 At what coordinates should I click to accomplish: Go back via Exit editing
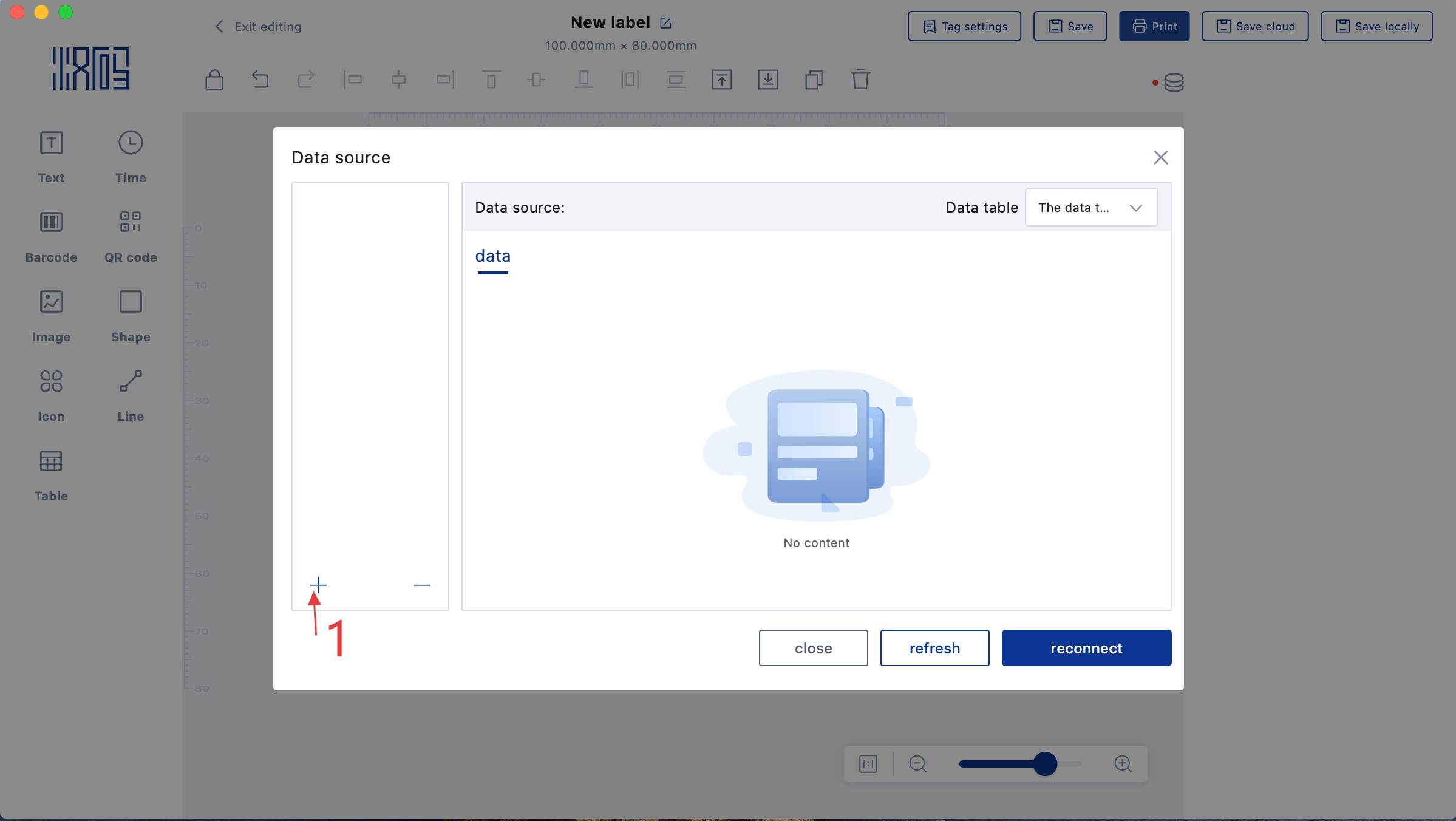click(x=258, y=26)
